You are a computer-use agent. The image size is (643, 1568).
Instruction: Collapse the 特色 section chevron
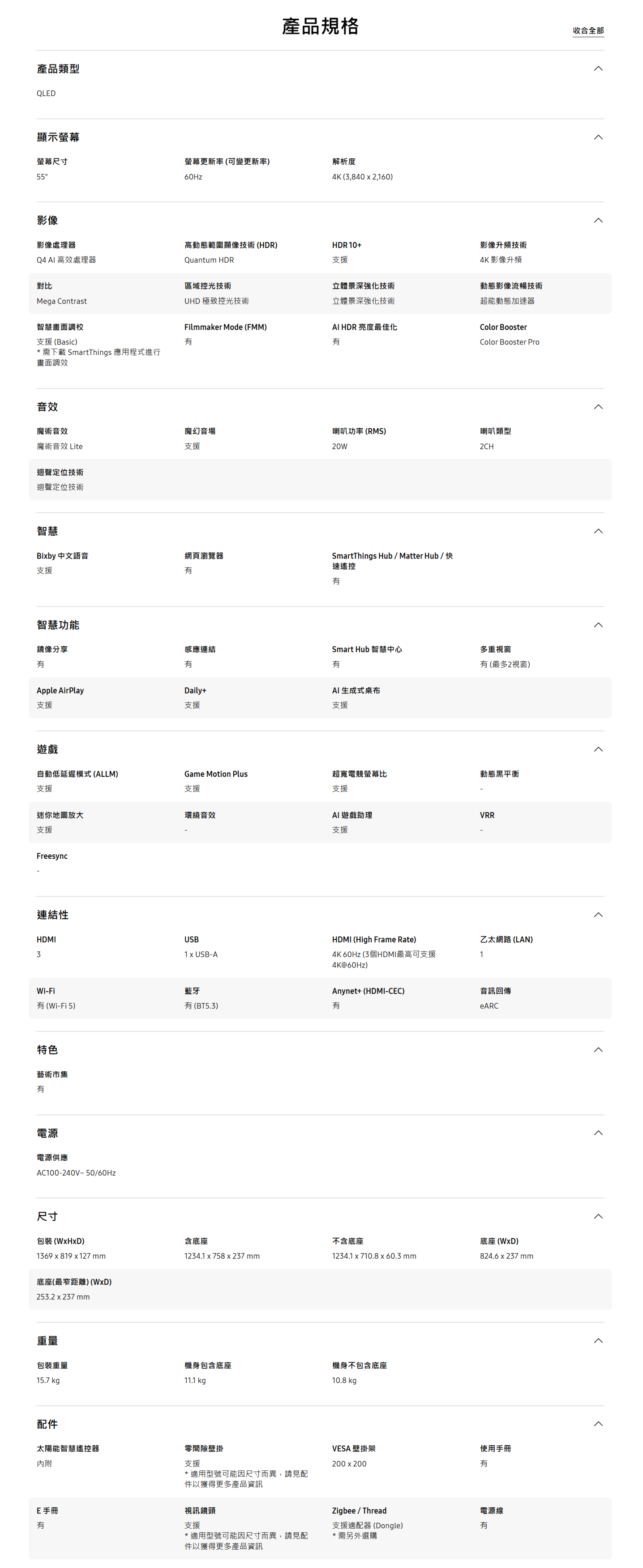tap(598, 1050)
